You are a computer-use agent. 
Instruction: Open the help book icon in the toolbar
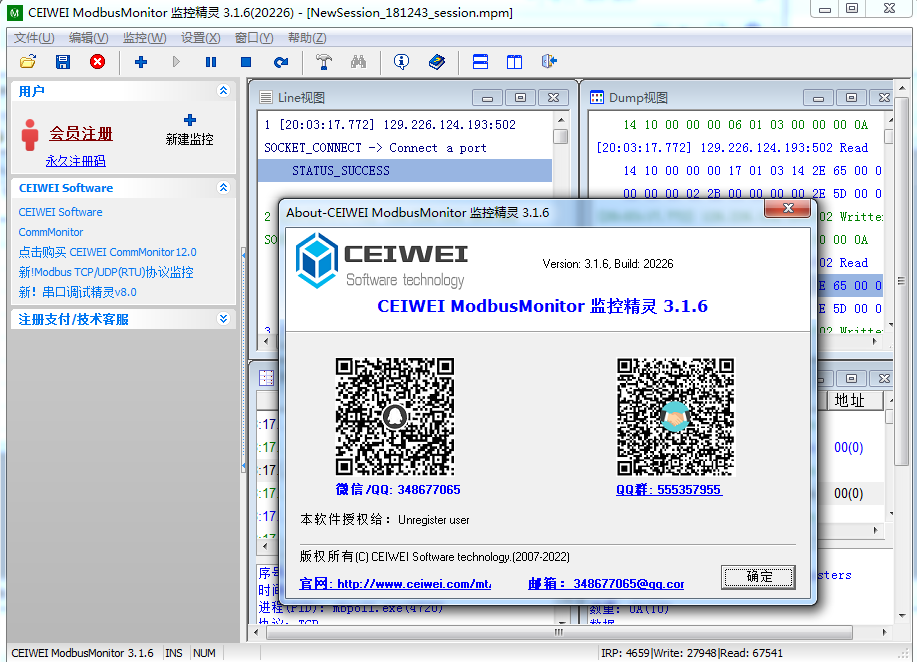click(437, 61)
